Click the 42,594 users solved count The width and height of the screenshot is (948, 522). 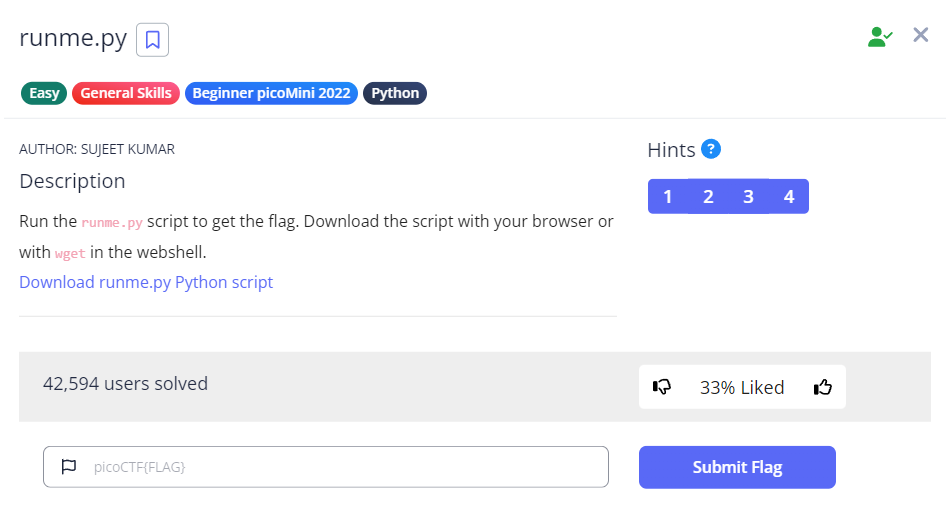pos(126,383)
